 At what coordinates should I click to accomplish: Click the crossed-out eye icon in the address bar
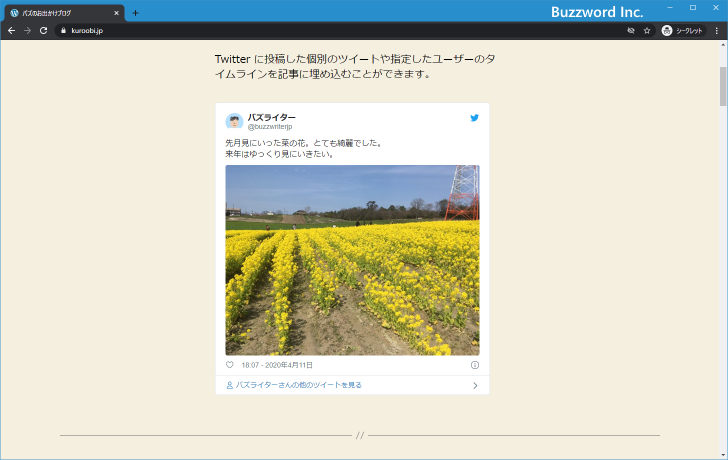coord(631,31)
